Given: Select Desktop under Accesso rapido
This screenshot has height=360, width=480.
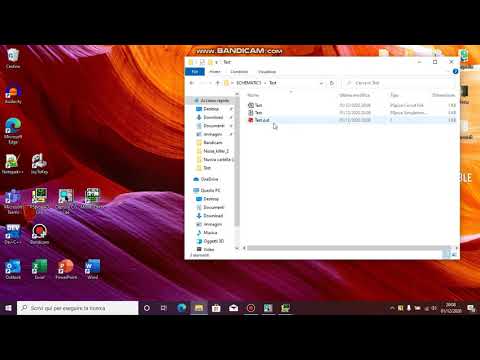Looking at the screenshot, I should [x=211, y=109].
